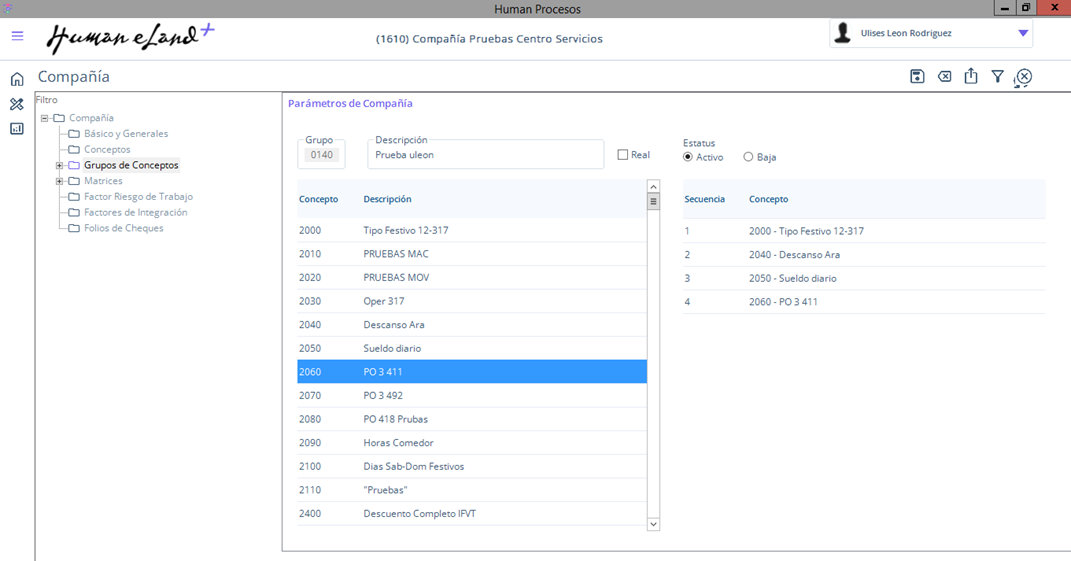Enable the Real checkbox
The height and width of the screenshot is (561, 1071).
(x=623, y=155)
